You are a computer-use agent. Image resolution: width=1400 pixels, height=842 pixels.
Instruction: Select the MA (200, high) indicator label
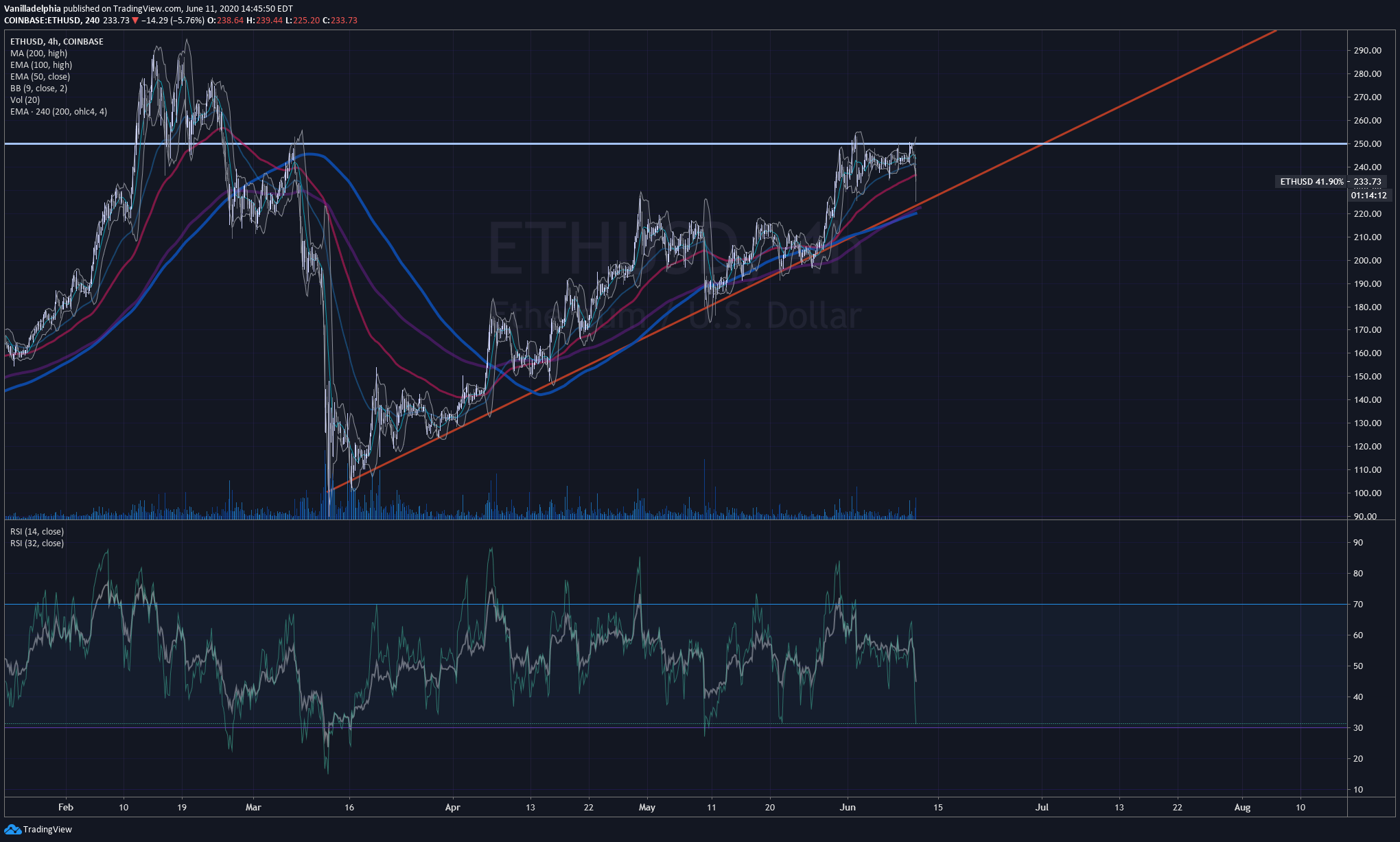coord(38,54)
